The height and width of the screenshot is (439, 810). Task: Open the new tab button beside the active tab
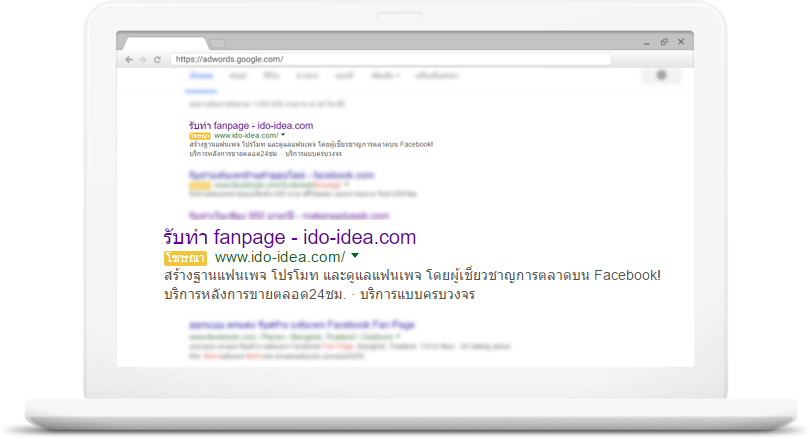click(218, 43)
